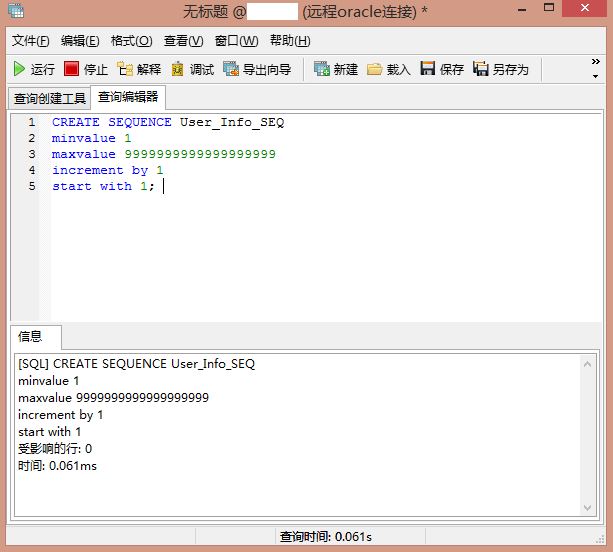Open the 窗口(W) Window menu
This screenshot has width=613, height=552.
coord(237,41)
